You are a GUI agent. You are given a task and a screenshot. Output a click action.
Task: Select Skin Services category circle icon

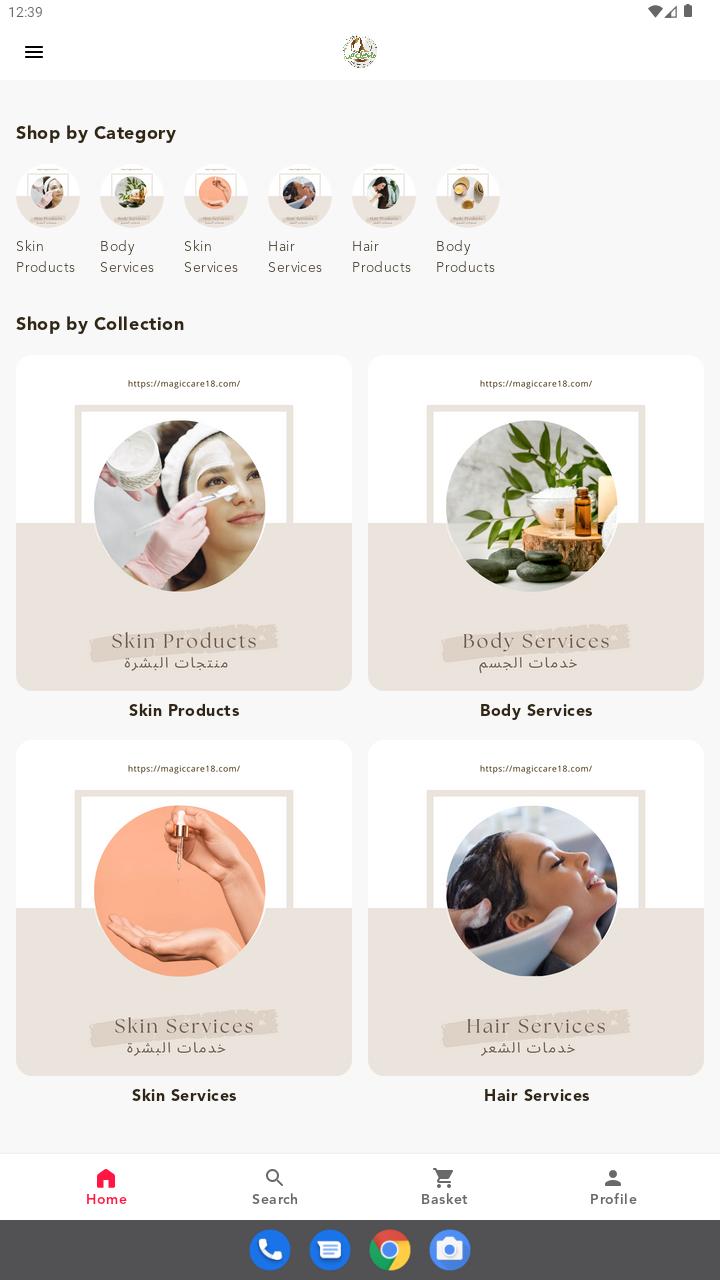coord(216,196)
